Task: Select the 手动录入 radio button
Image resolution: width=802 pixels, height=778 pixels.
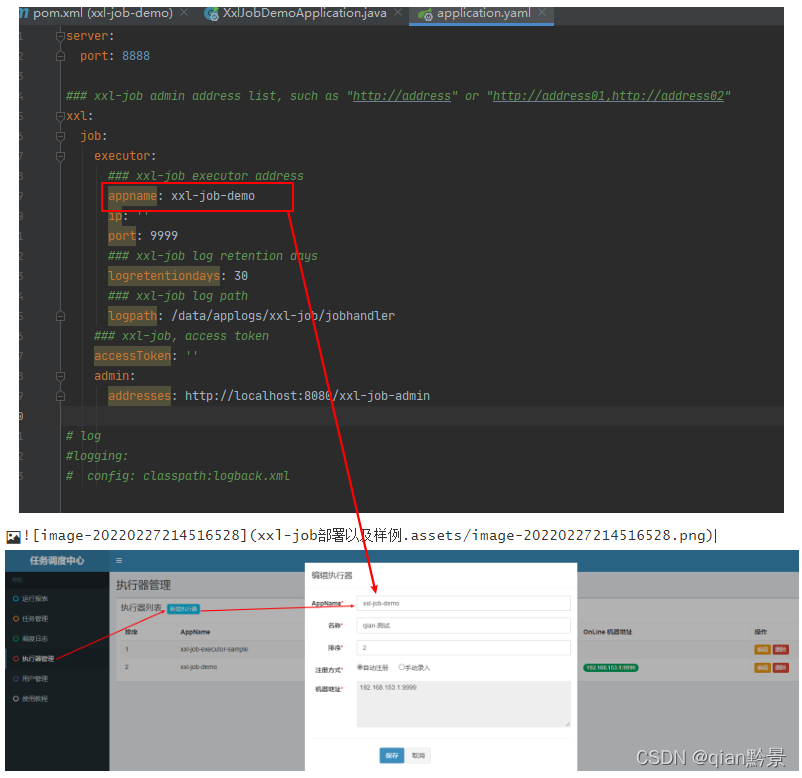Action: [x=402, y=668]
